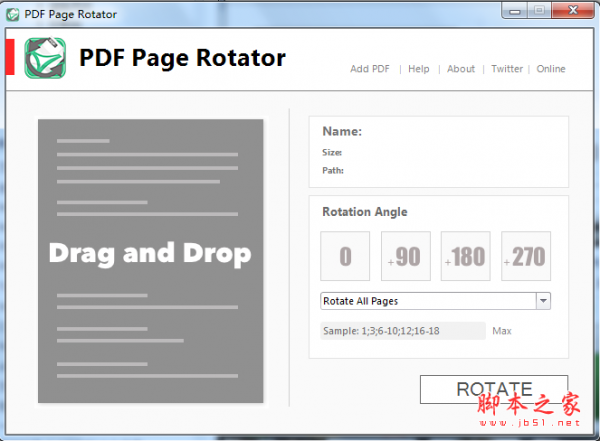Click the Max label beside page range
This screenshot has height=441, width=600.
point(502,331)
